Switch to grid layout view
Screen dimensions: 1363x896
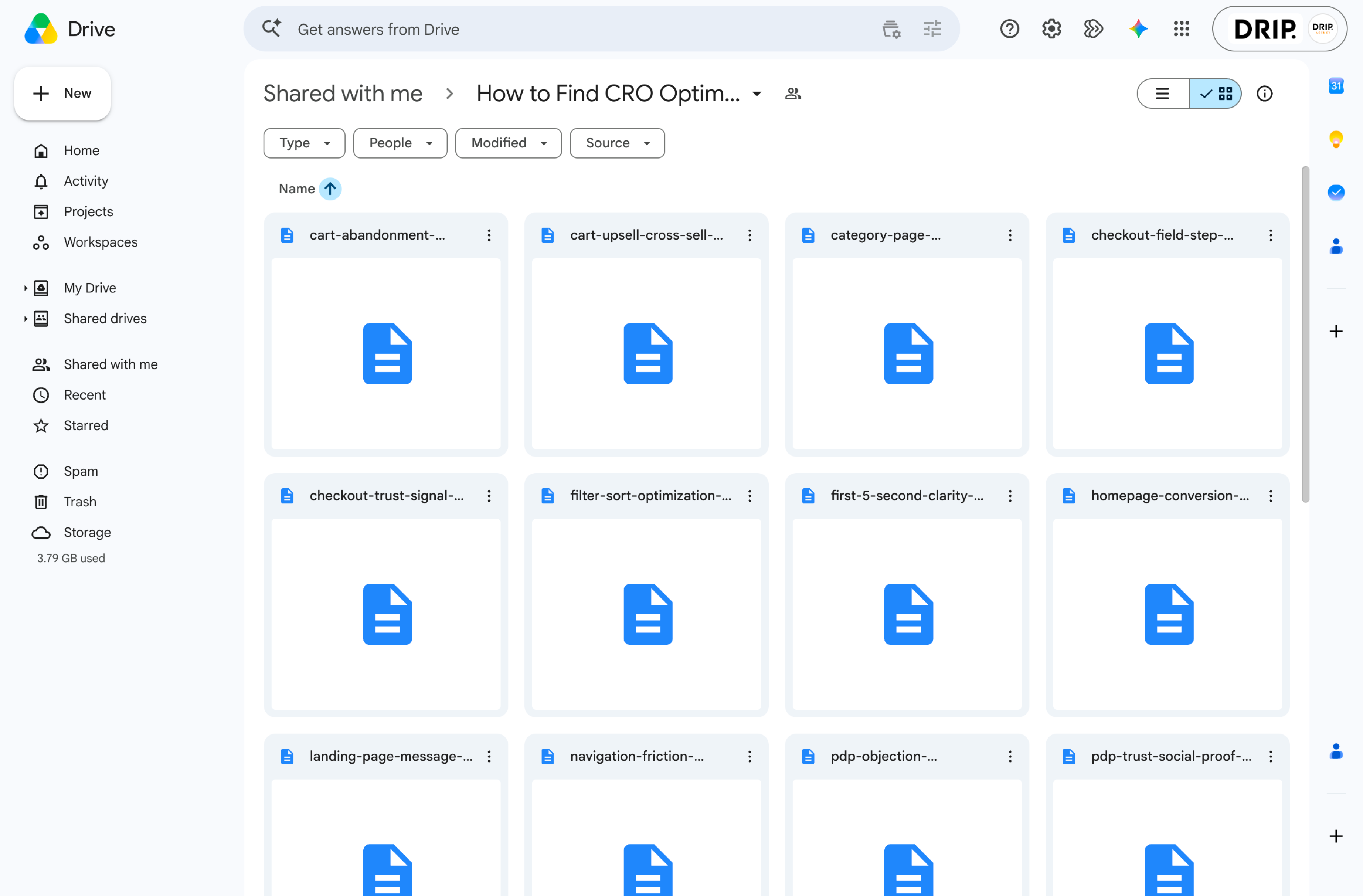[x=1215, y=94]
